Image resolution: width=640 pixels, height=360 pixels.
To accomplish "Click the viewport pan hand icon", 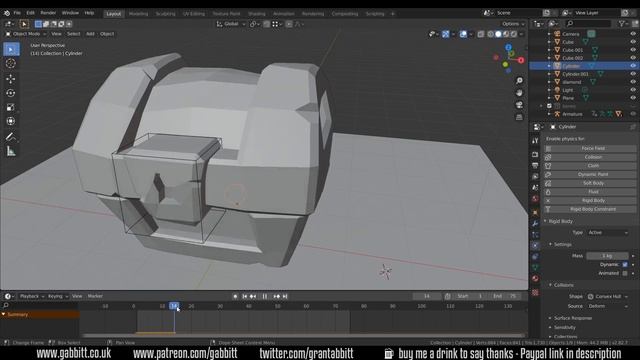I will 519,93.
